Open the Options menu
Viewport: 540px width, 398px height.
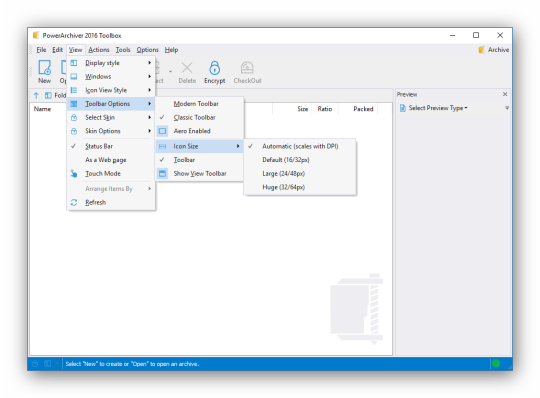[x=147, y=50]
